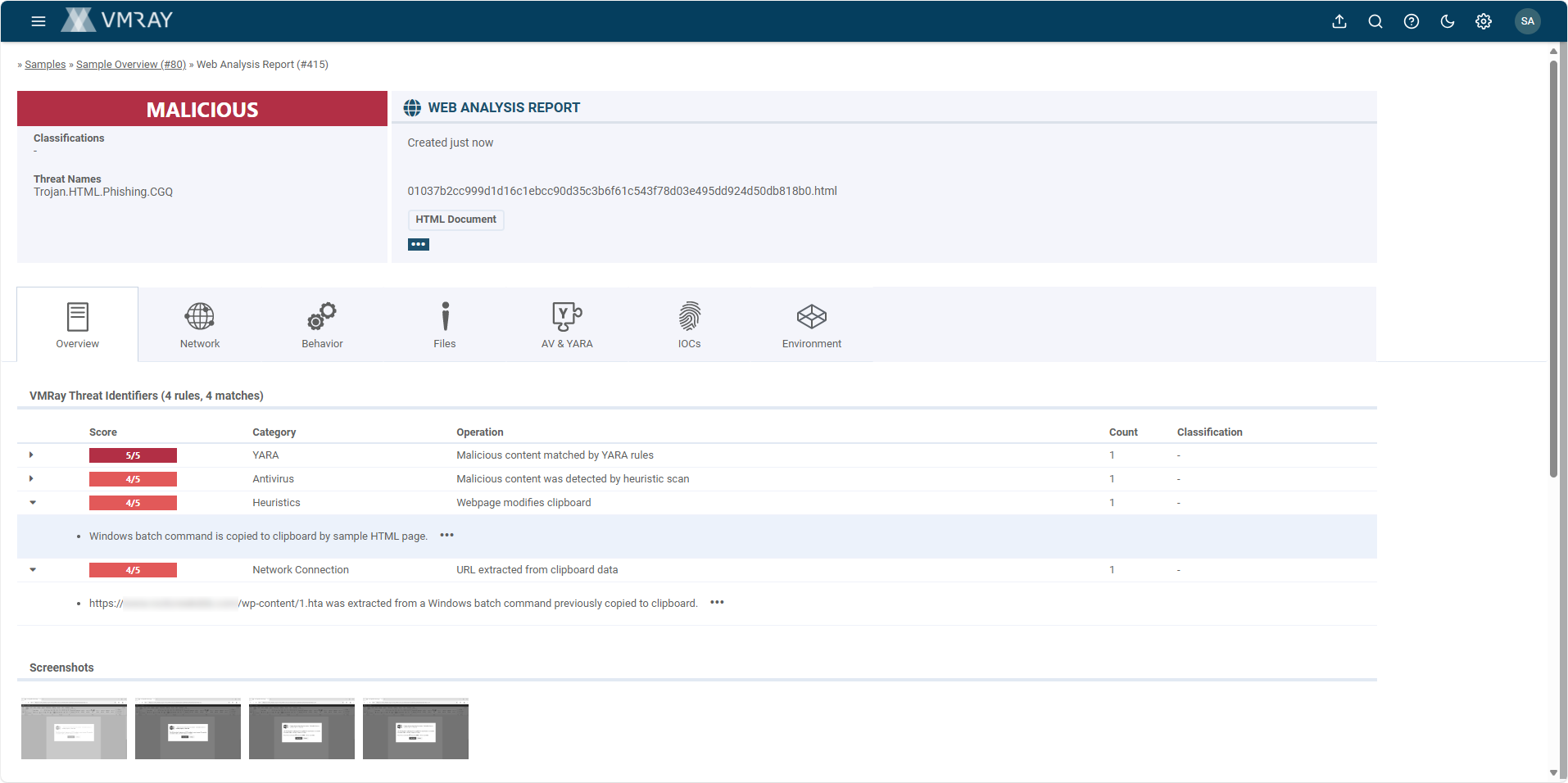Click the Score column header
The width and height of the screenshot is (1568, 783).
[103, 432]
